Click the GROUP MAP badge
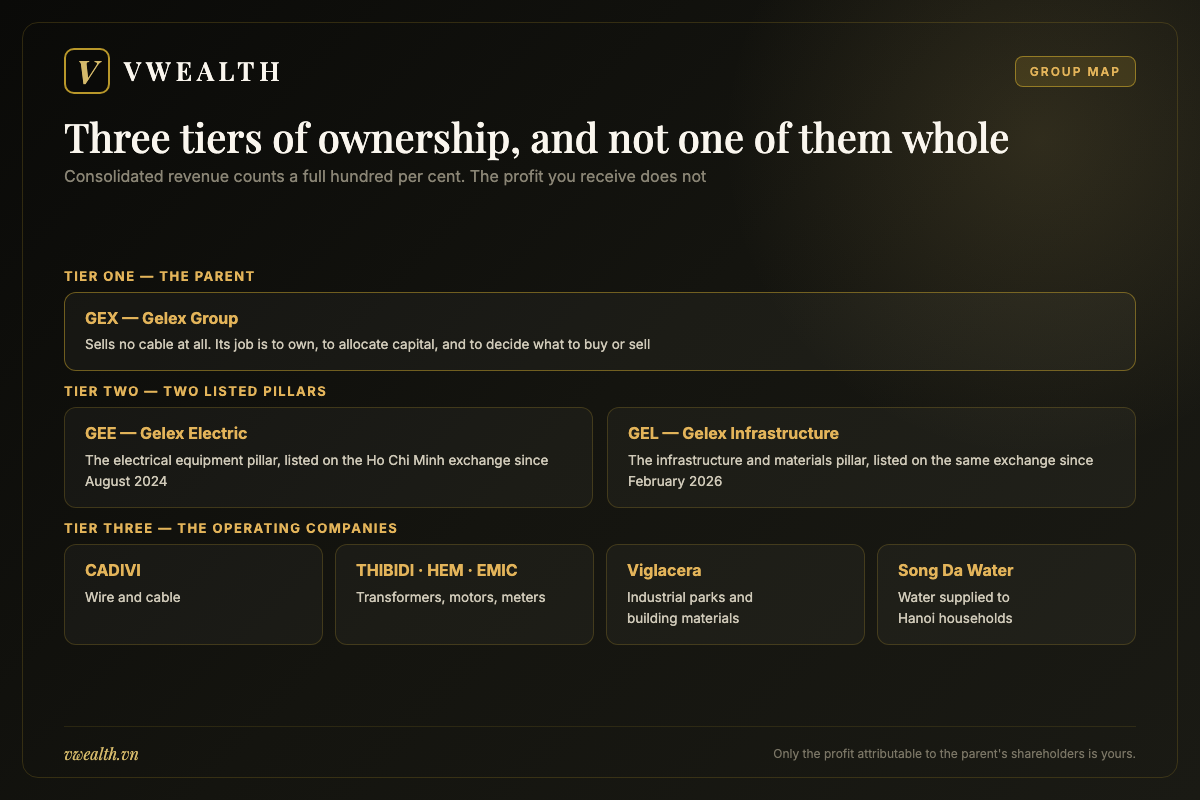This screenshot has height=800, width=1200. coord(1075,71)
